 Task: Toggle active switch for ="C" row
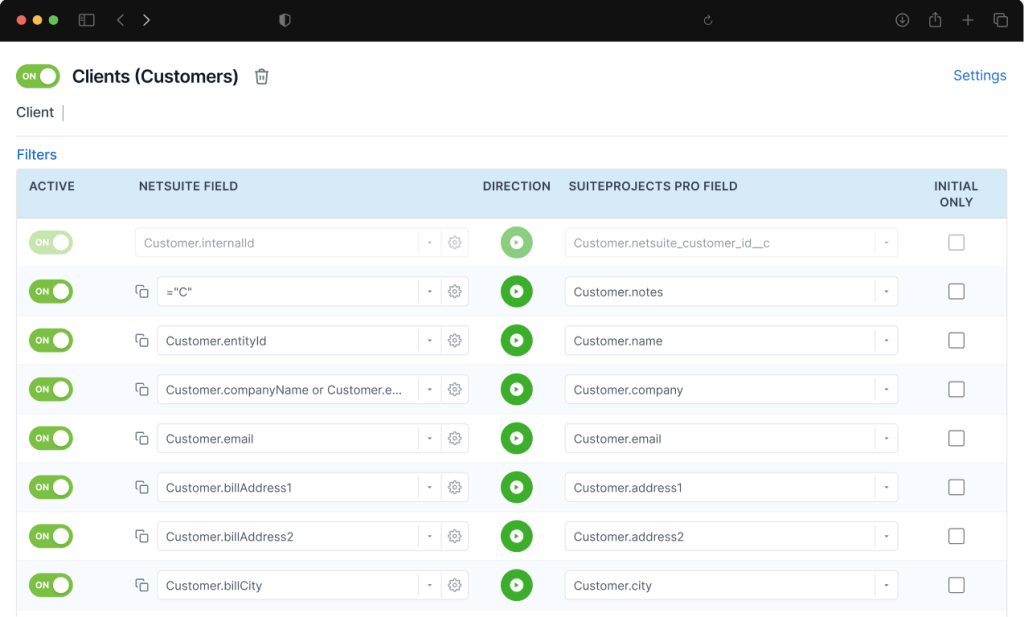click(x=51, y=291)
